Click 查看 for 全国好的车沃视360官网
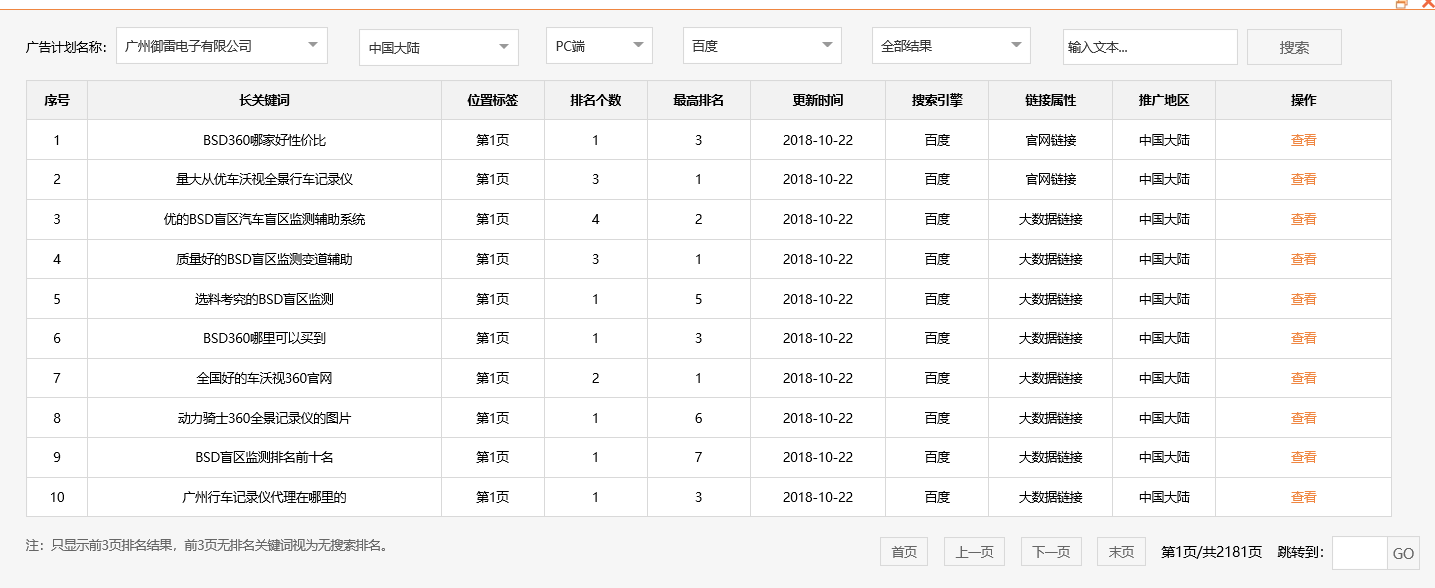This screenshot has height=588, width=1435. [1304, 378]
